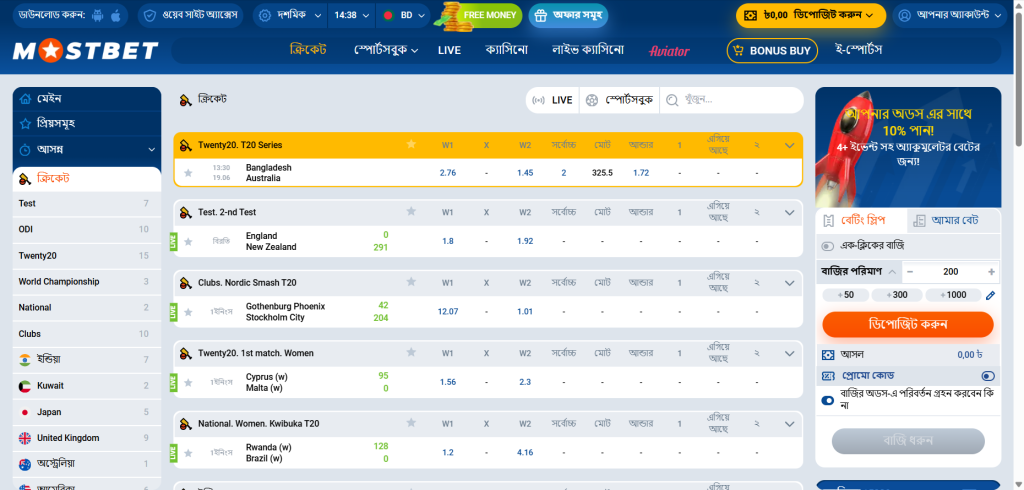Favorite the Gothenburg Phoenix match star
Screen dimensions: 1024x490
188,312
